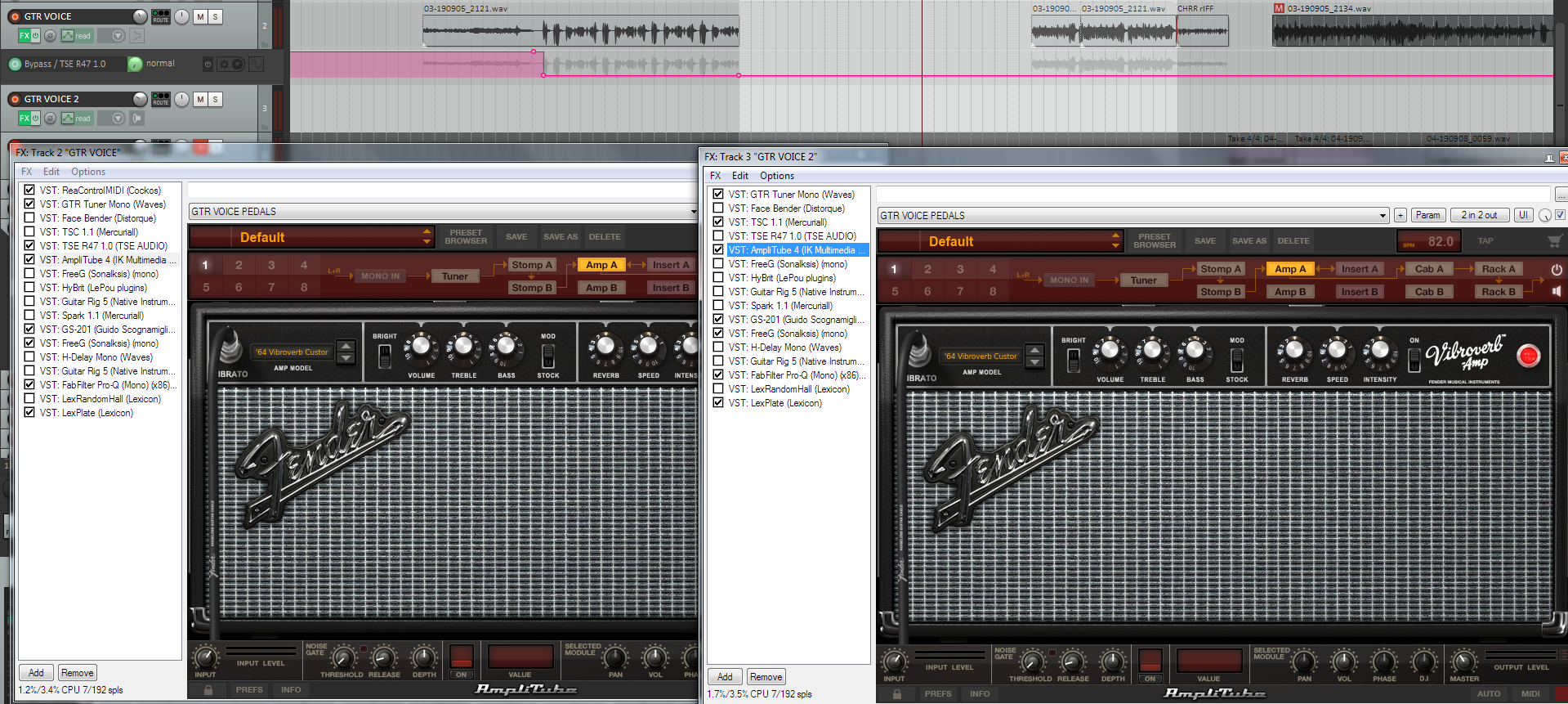The image size is (1568, 704).
Task: Arm record on GTR VOICE track
Action: tap(15, 16)
